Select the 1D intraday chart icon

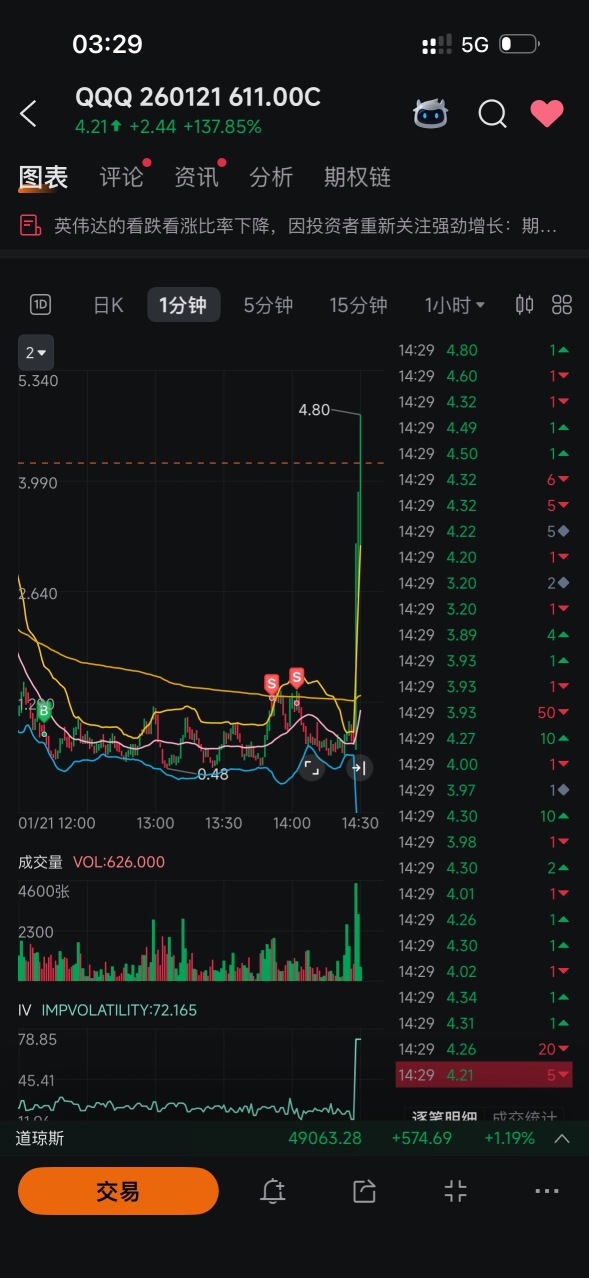pyautogui.click(x=40, y=305)
